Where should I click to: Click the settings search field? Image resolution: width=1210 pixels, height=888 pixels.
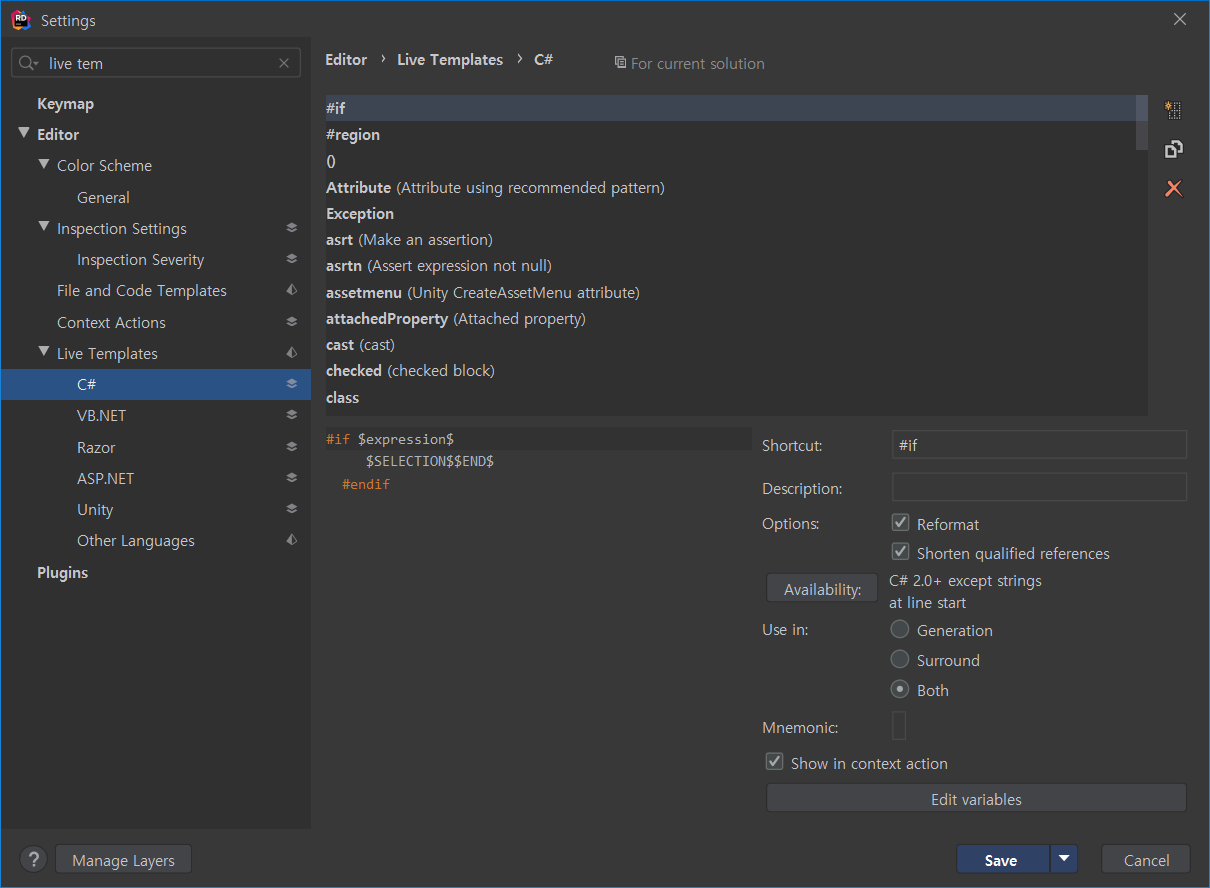(x=155, y=63)
